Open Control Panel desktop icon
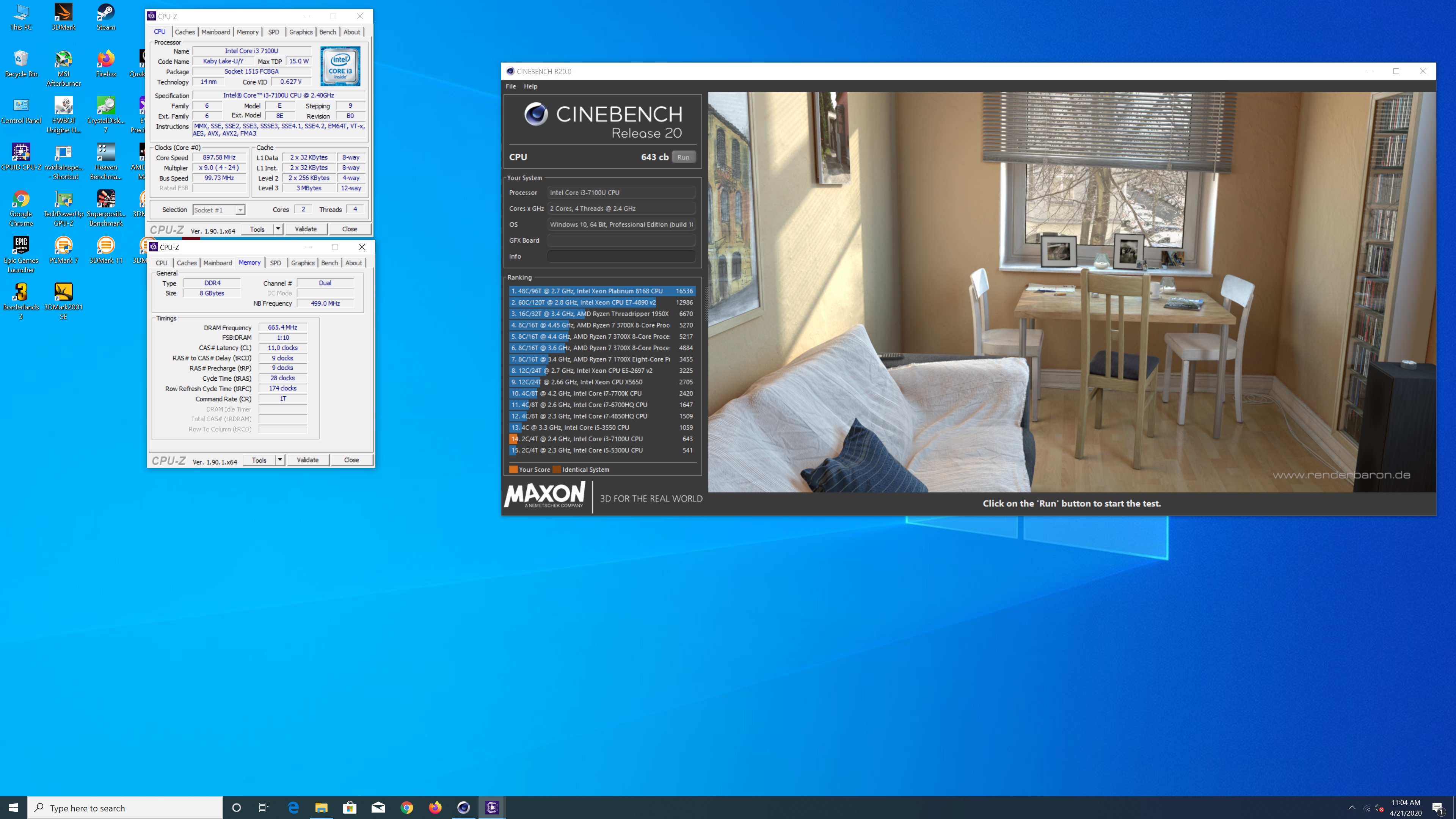1456x819 pixels. (21, 110)
